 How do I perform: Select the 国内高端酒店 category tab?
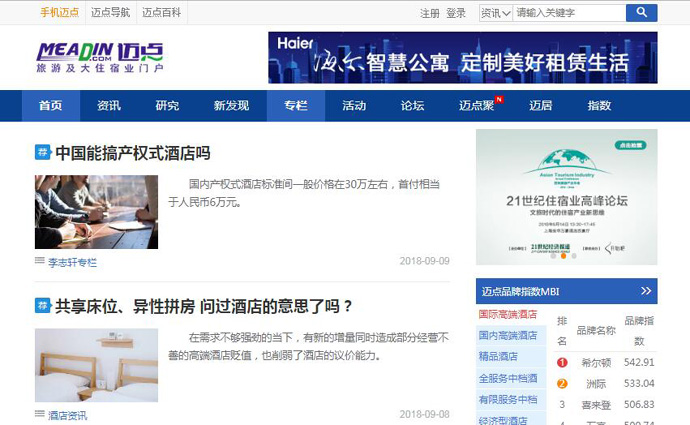pyautogui.click(x=508, y=336)
